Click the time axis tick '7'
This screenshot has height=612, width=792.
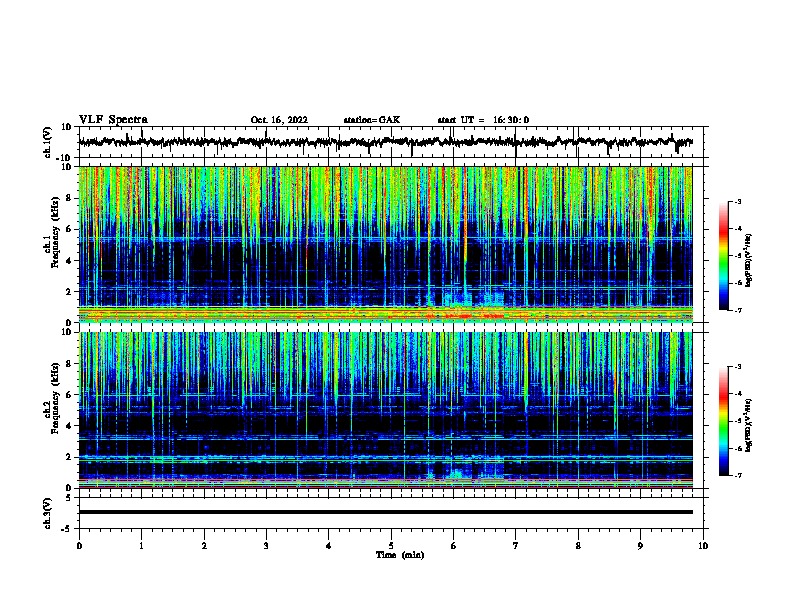tap(516, 546)
